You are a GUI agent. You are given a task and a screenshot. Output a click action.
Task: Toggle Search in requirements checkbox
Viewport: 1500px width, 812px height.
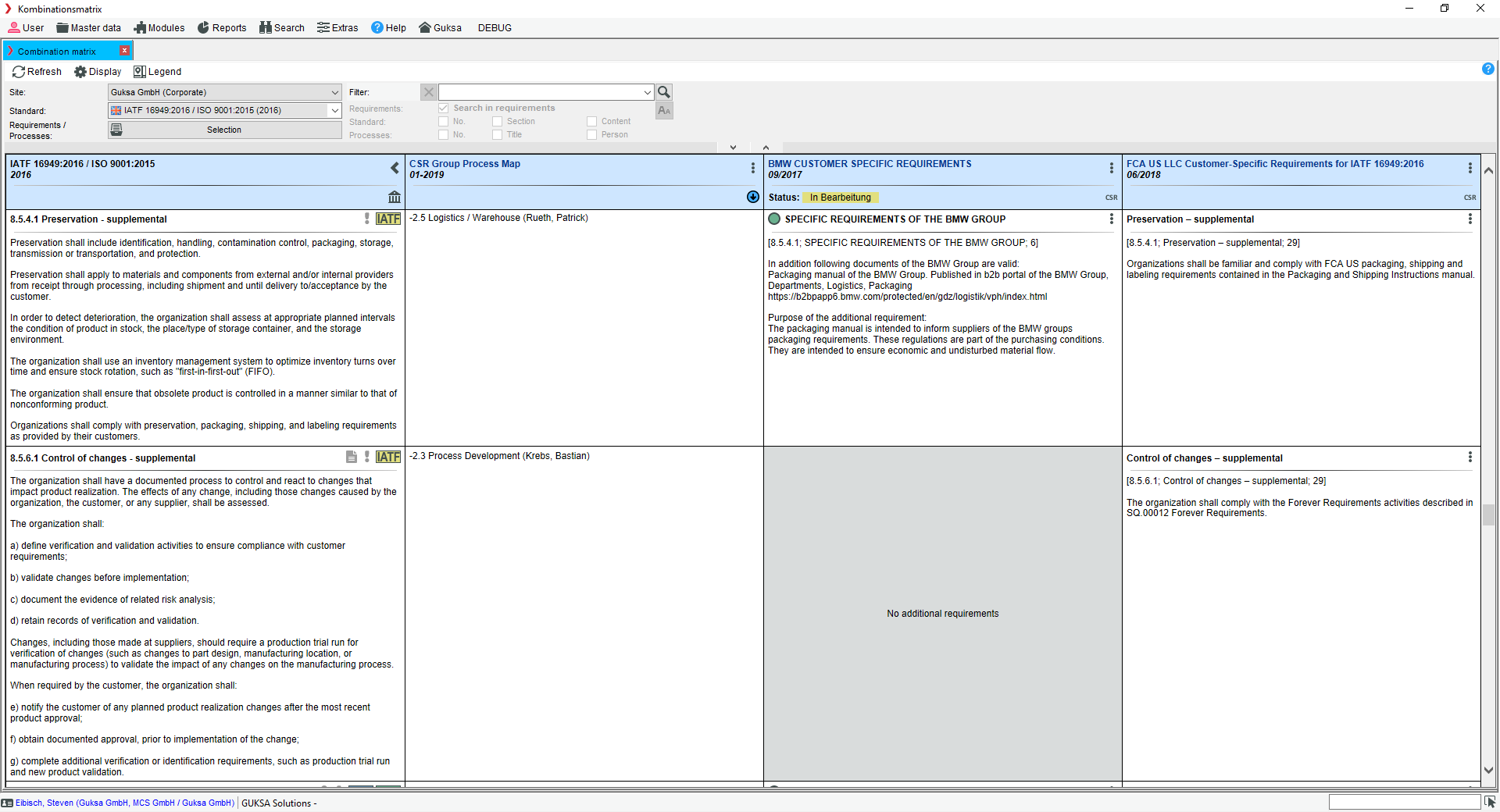pos(444,108)
